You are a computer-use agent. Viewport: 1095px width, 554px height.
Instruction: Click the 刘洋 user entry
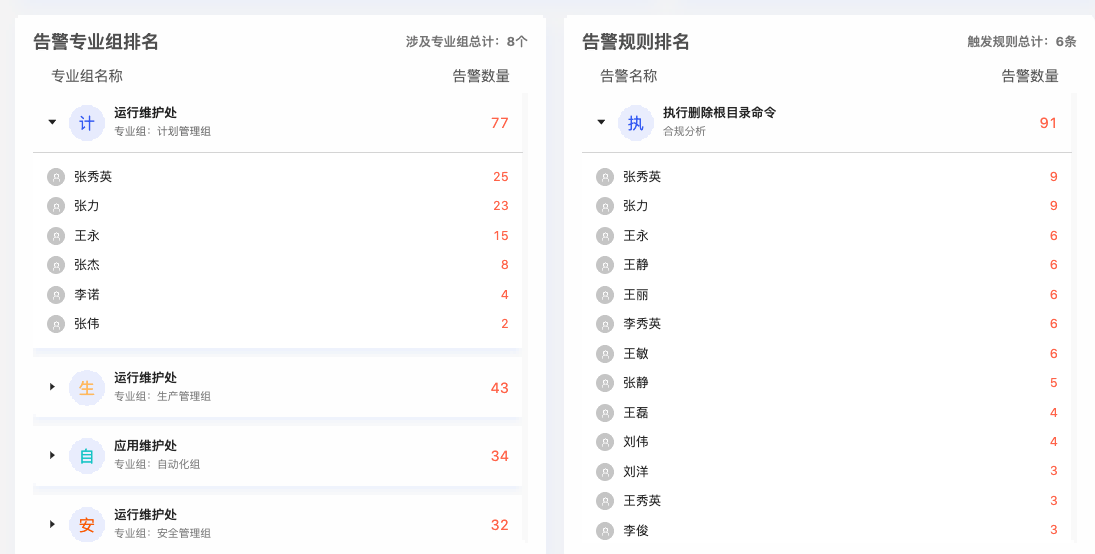pos(826,472)
